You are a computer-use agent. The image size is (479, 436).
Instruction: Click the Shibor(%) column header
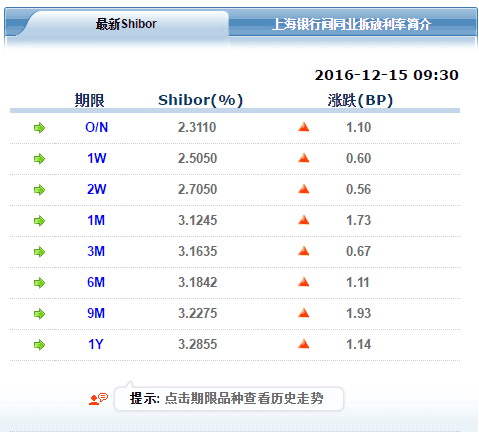(x=200, y=100)
